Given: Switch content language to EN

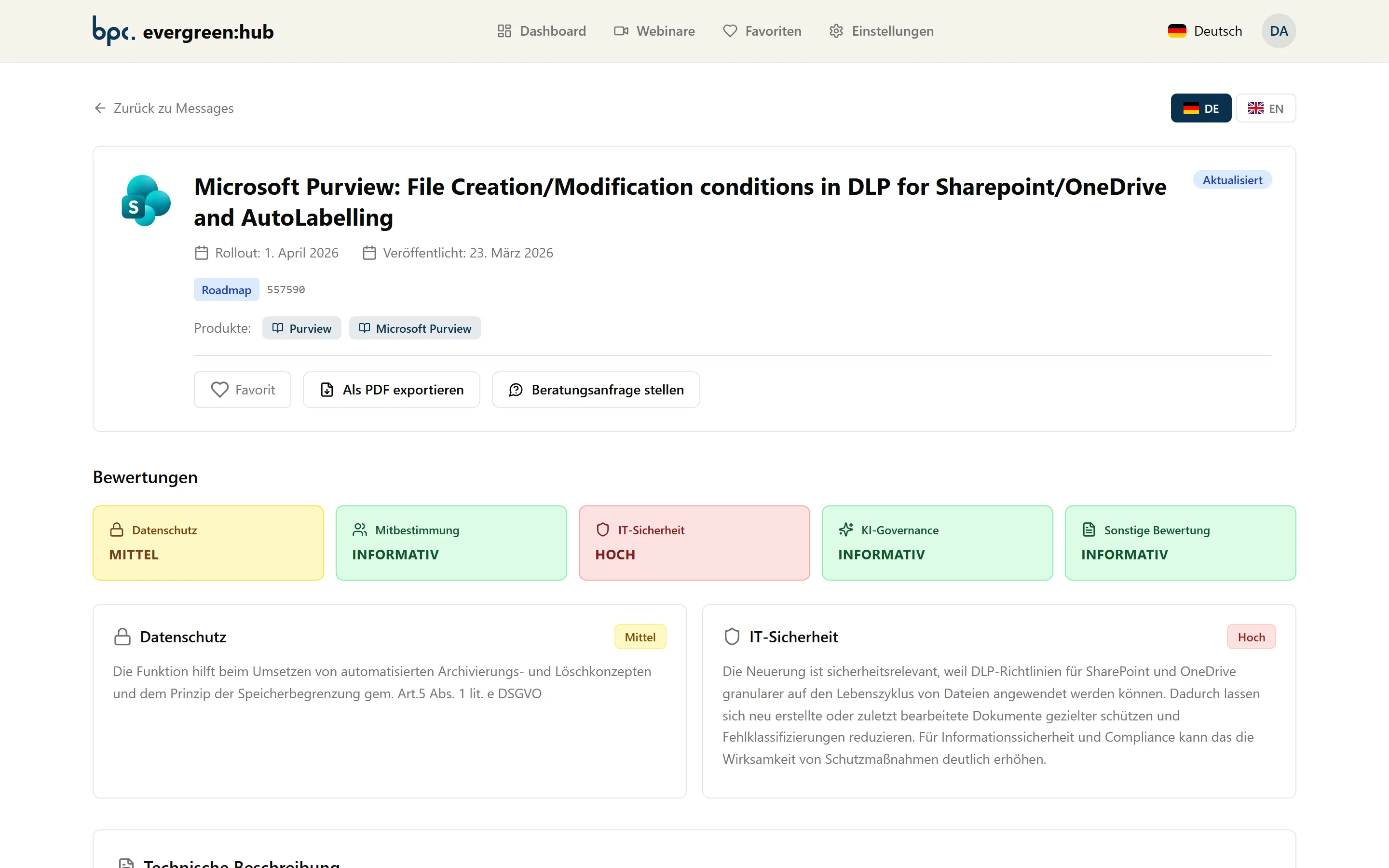Looking at the screenshot, I should point(1265,108).
